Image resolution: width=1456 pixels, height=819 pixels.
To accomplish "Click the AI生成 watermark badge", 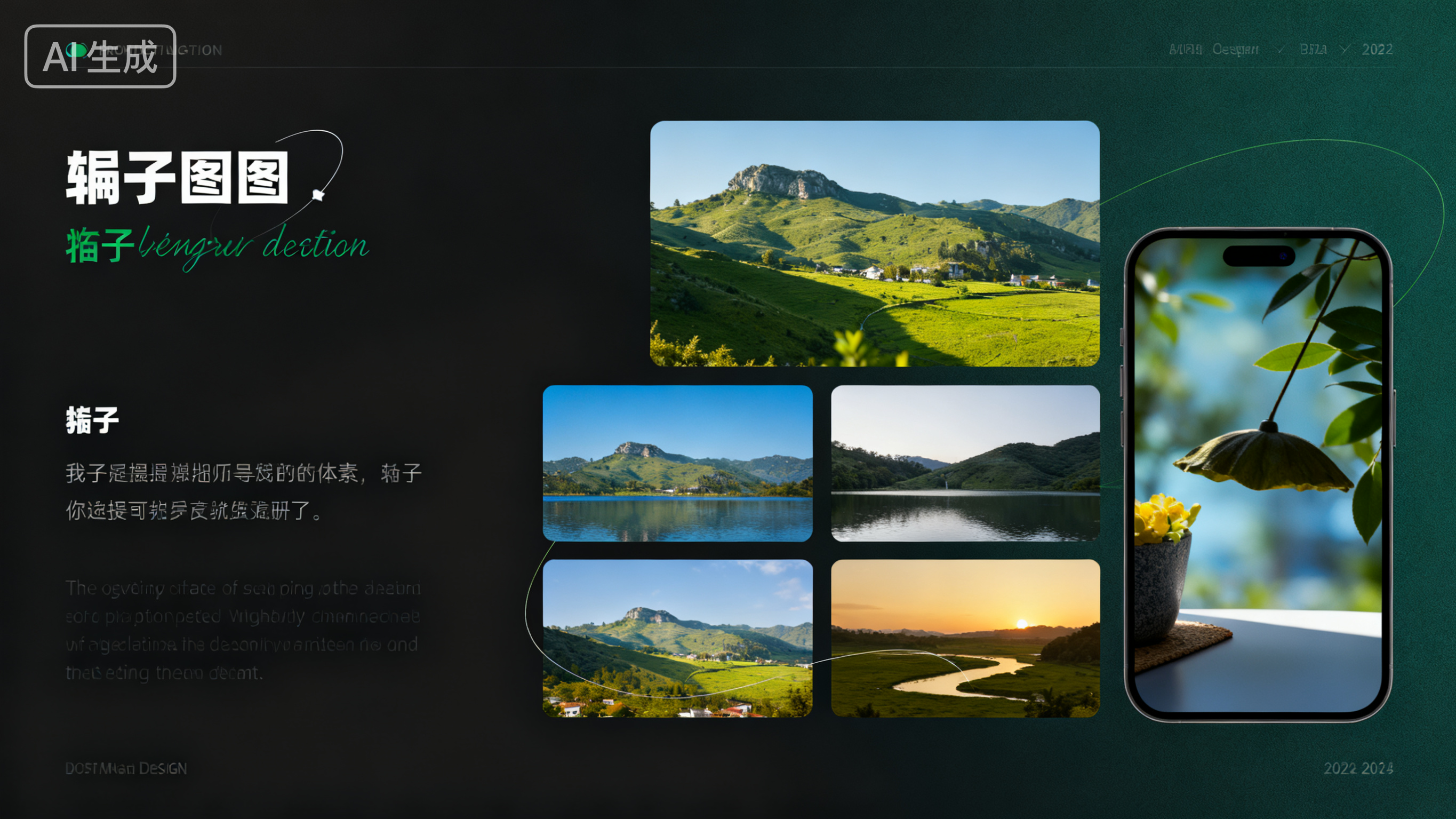I will (100, 56).
